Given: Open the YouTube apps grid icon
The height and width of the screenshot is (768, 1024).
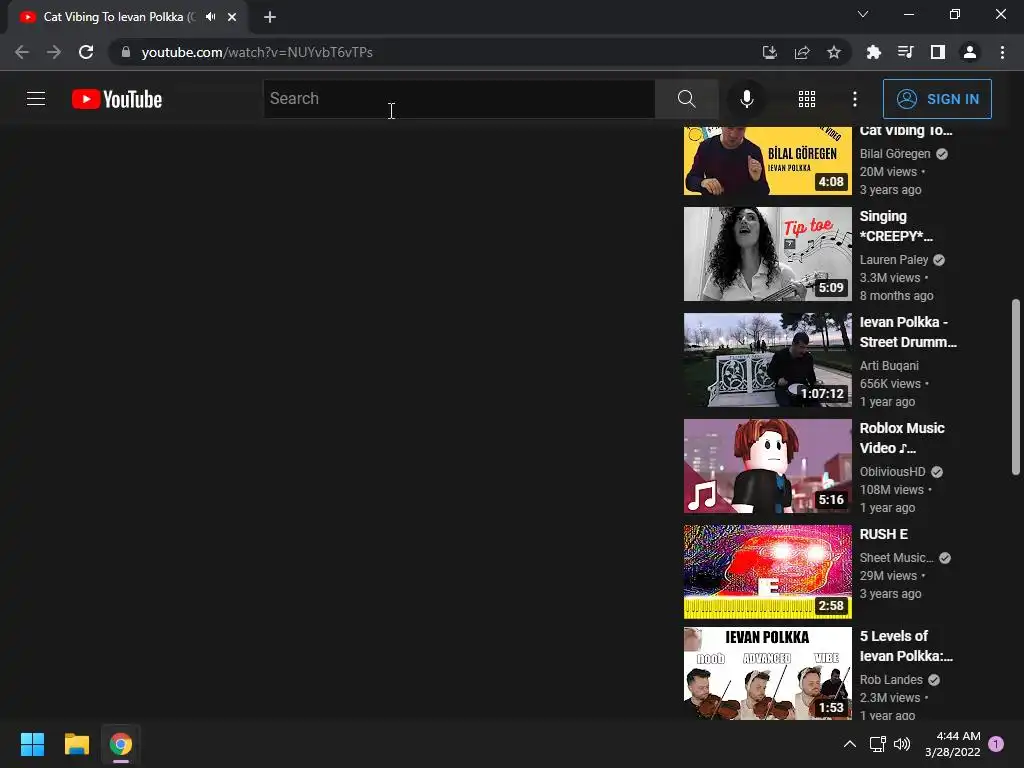Looking at the screenshot, I should point(807,99).
